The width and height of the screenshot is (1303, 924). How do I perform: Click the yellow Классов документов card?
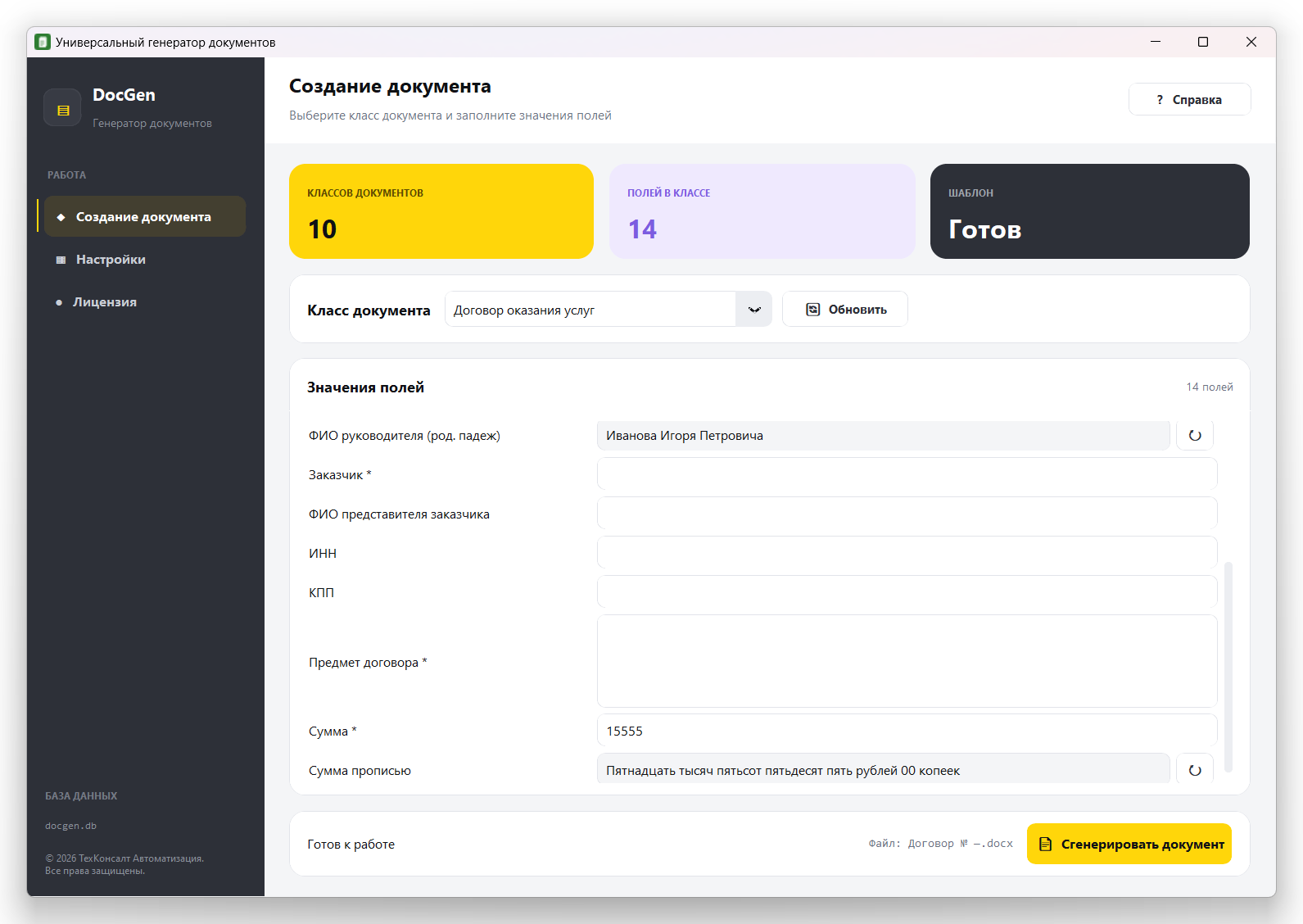pyautogui.click(x=441, y=211)
